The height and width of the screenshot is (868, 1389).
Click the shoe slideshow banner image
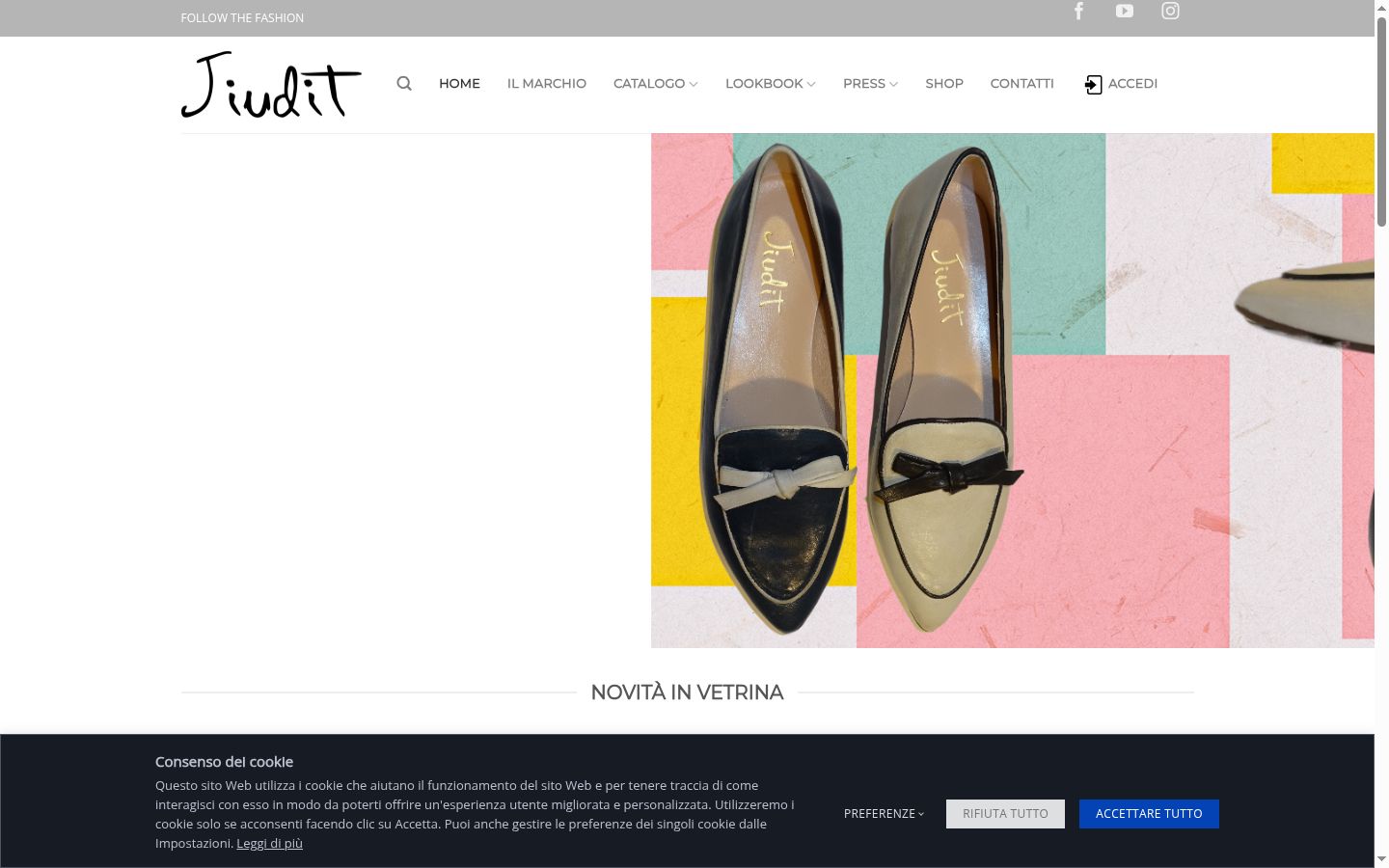1013,391
